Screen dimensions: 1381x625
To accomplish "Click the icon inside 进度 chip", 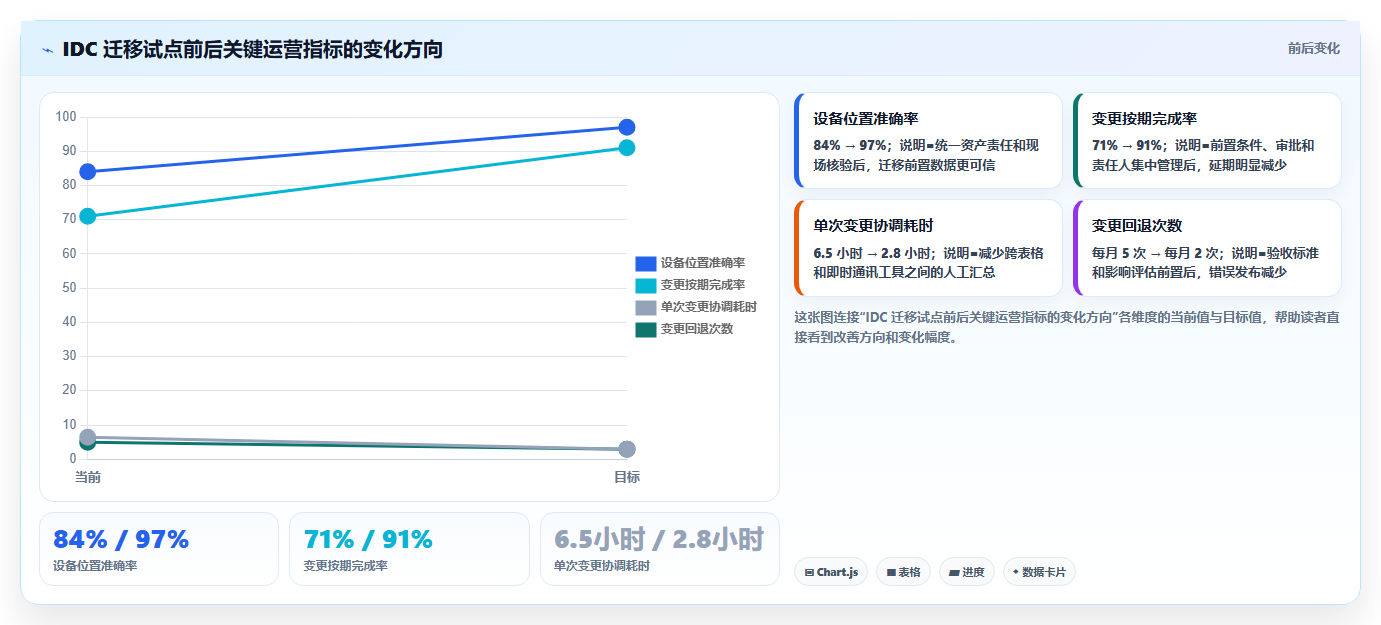I will [954, 573].
